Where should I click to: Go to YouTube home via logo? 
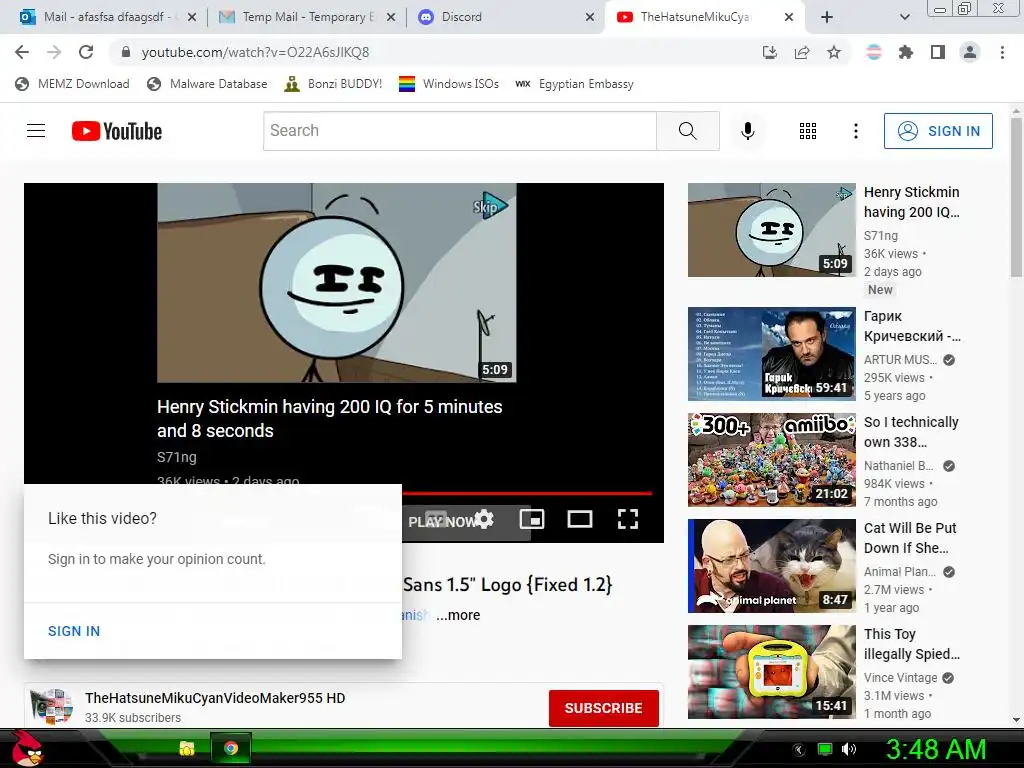tap(117, 131)
